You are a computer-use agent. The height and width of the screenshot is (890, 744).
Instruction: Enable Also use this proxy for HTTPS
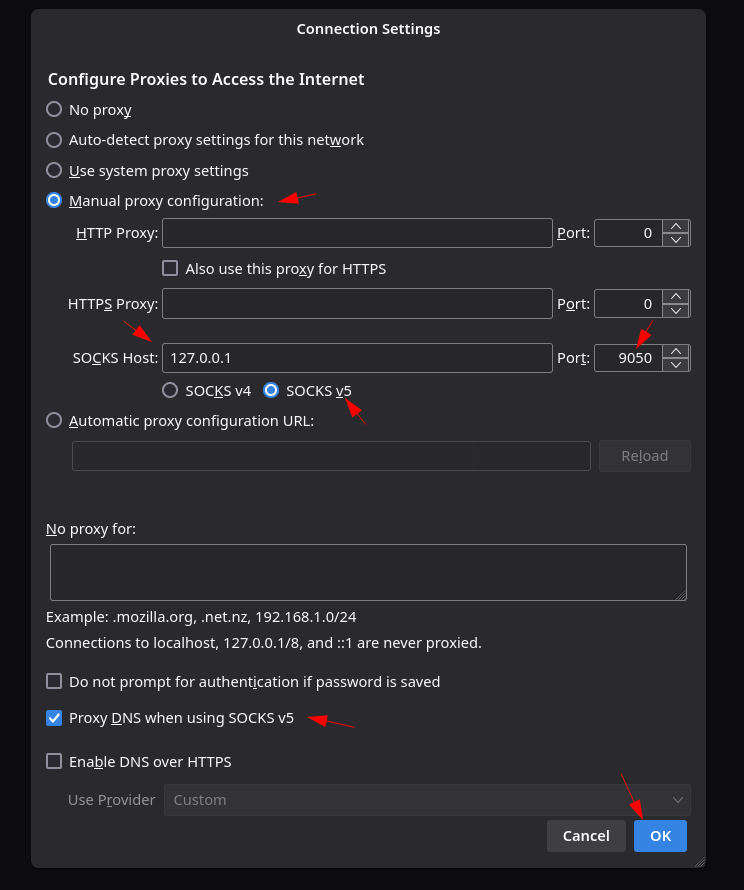point(170,268)
